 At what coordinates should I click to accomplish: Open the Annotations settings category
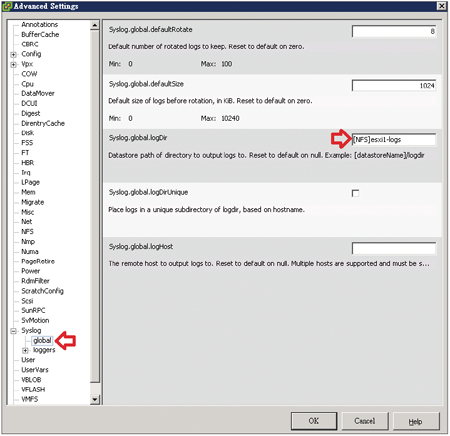(39, 25)
